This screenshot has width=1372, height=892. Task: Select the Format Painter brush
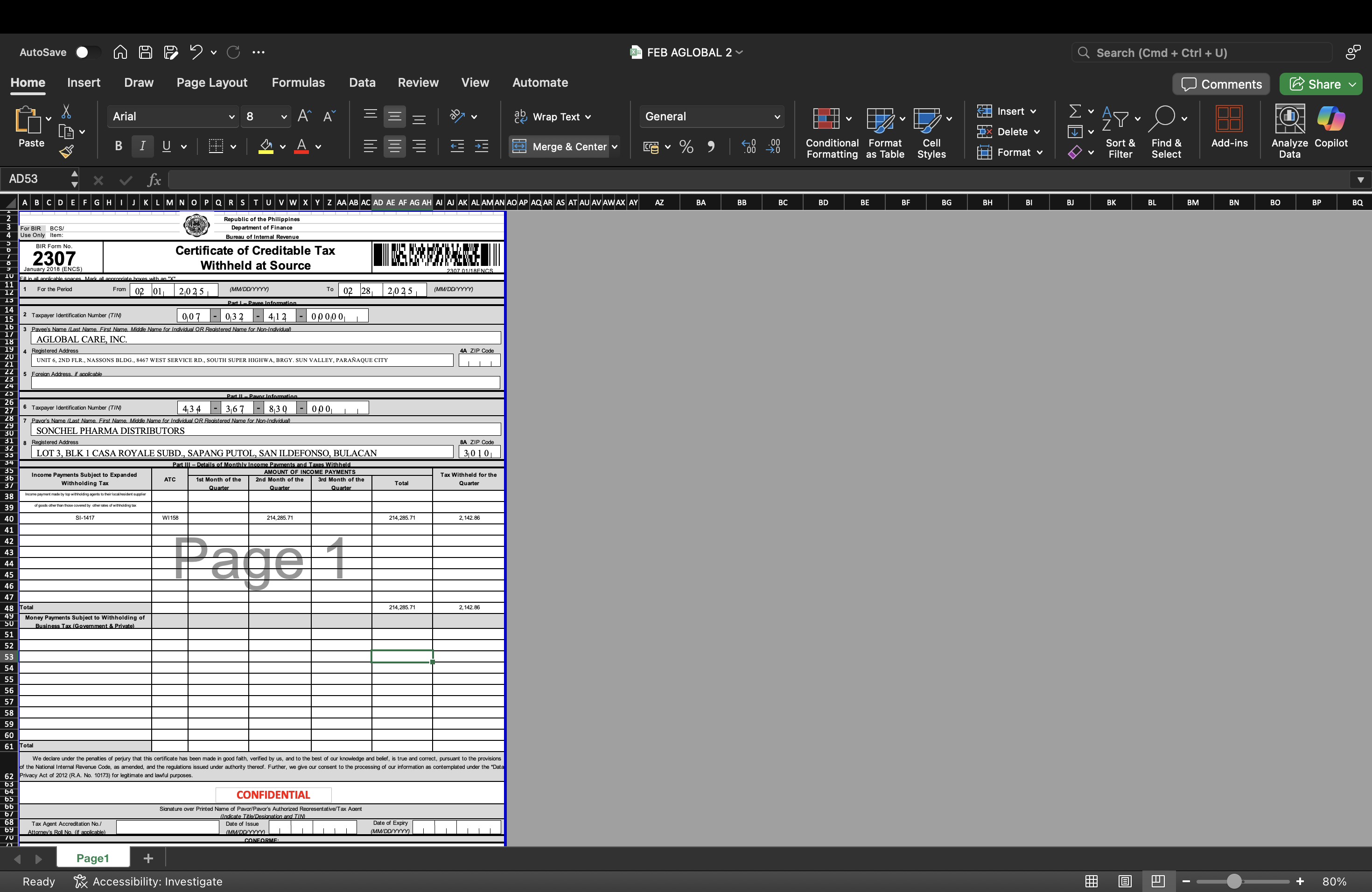(66, 152)
